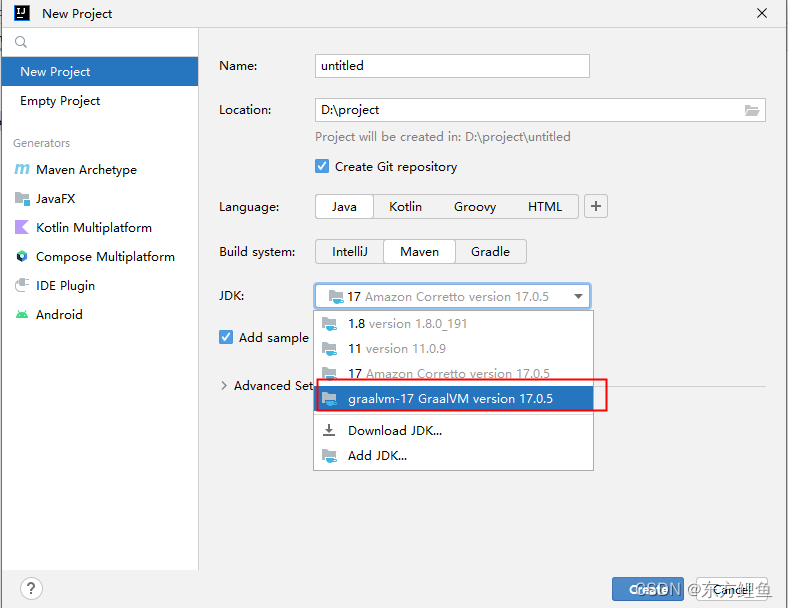This screenshot has height=608, width=788.
Task: Click the Name input field
Action: [x=452, y=66]
